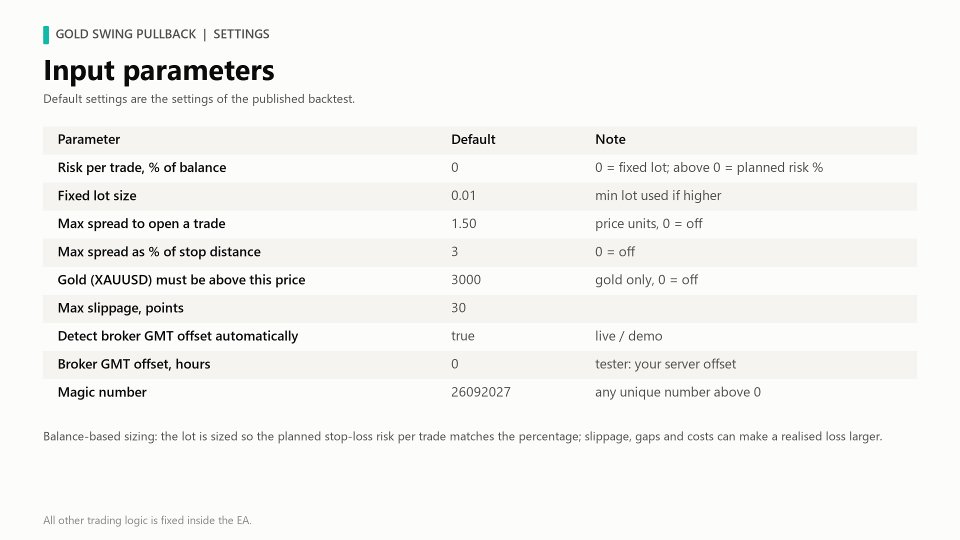This screenshot has width=960, height=540.
Task: Click the Magic number value 26092027
Action: click(481, 392)
